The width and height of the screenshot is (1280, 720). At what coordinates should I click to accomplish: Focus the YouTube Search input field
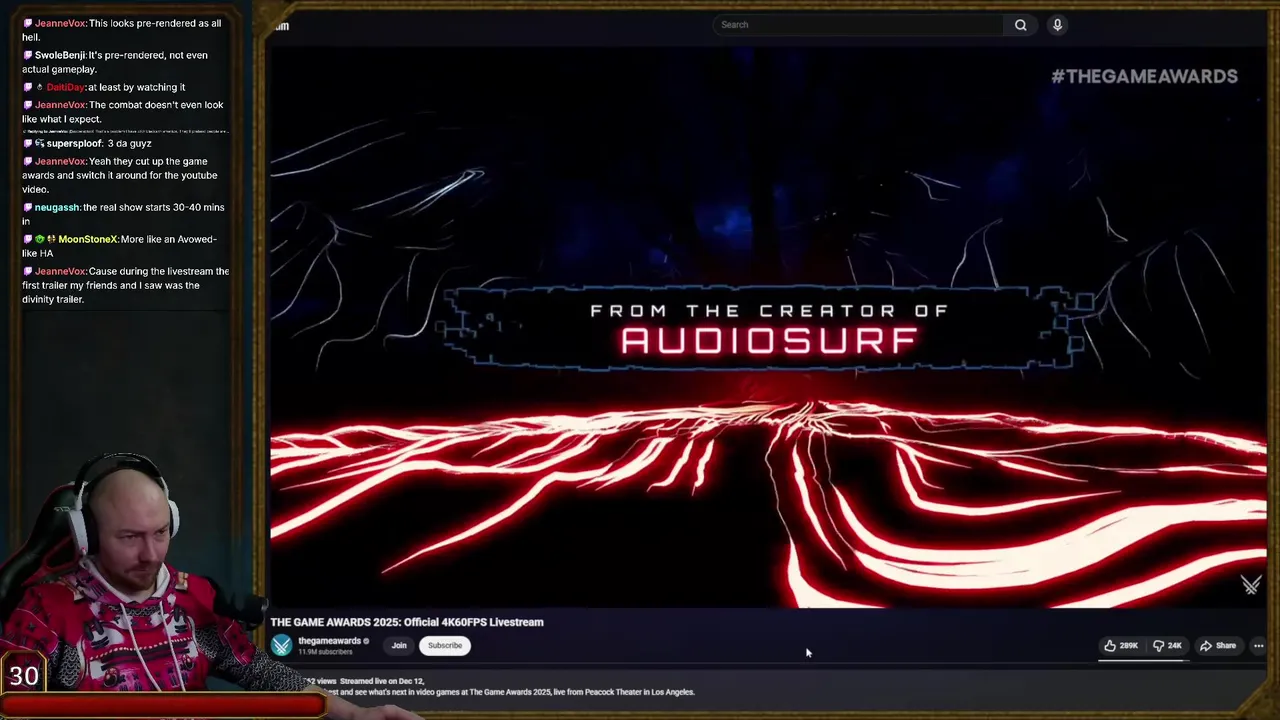pyautogui.click(x=860, y=25)
